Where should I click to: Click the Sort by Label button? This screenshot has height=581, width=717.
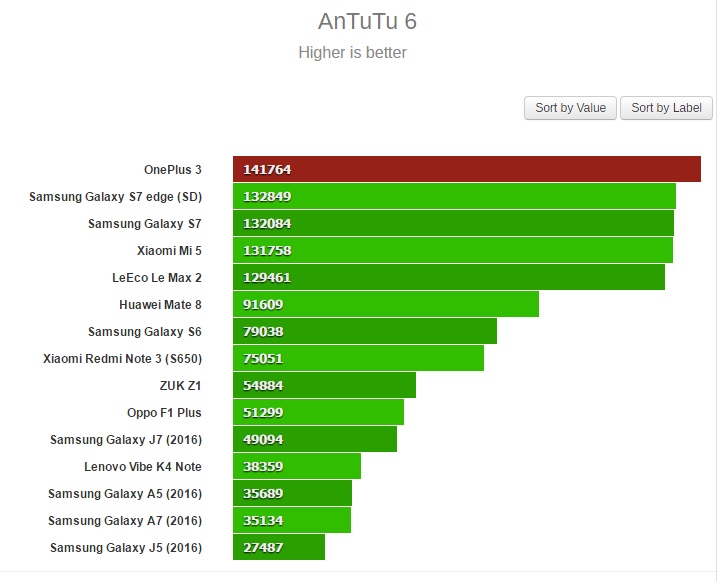pyautogui.click(x=666, y=108)
